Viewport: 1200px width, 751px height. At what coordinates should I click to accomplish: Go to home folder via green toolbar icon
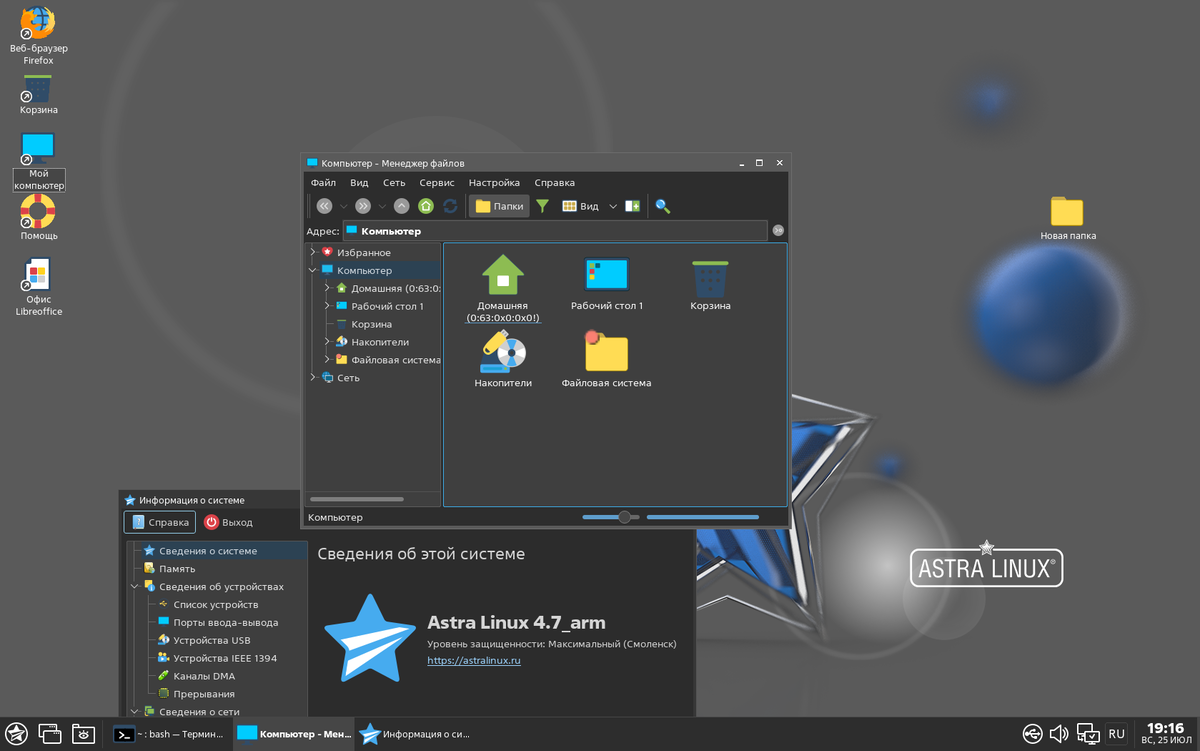click(426, 206)
